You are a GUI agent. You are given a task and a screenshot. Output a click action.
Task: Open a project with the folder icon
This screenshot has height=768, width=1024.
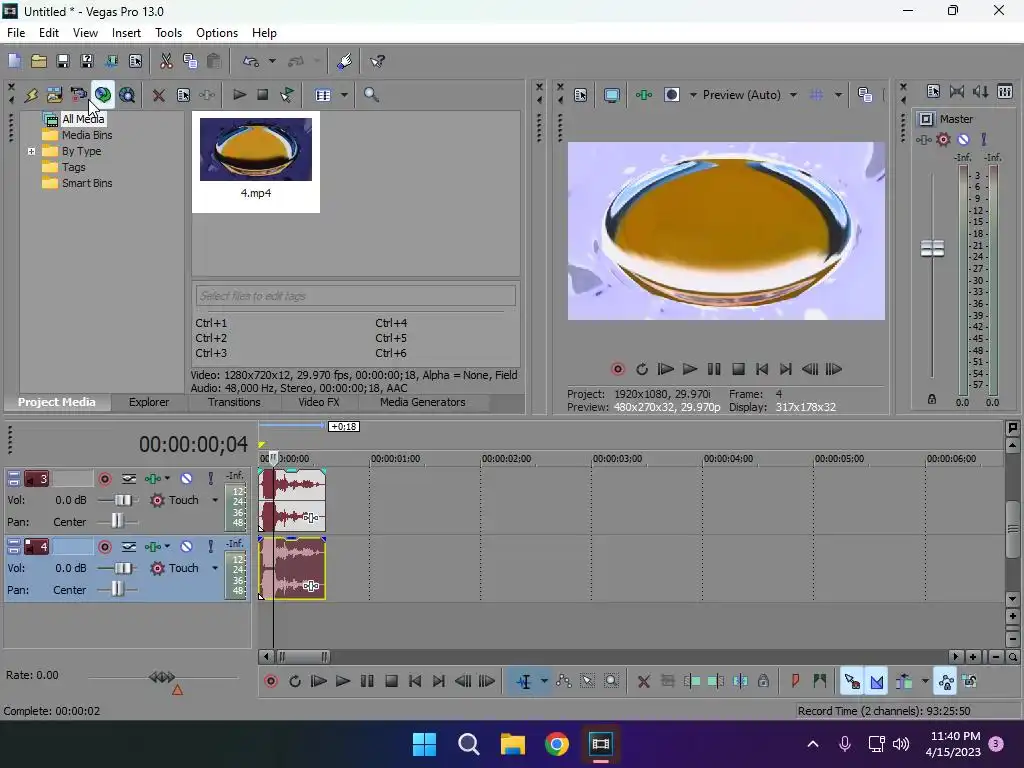39,61
